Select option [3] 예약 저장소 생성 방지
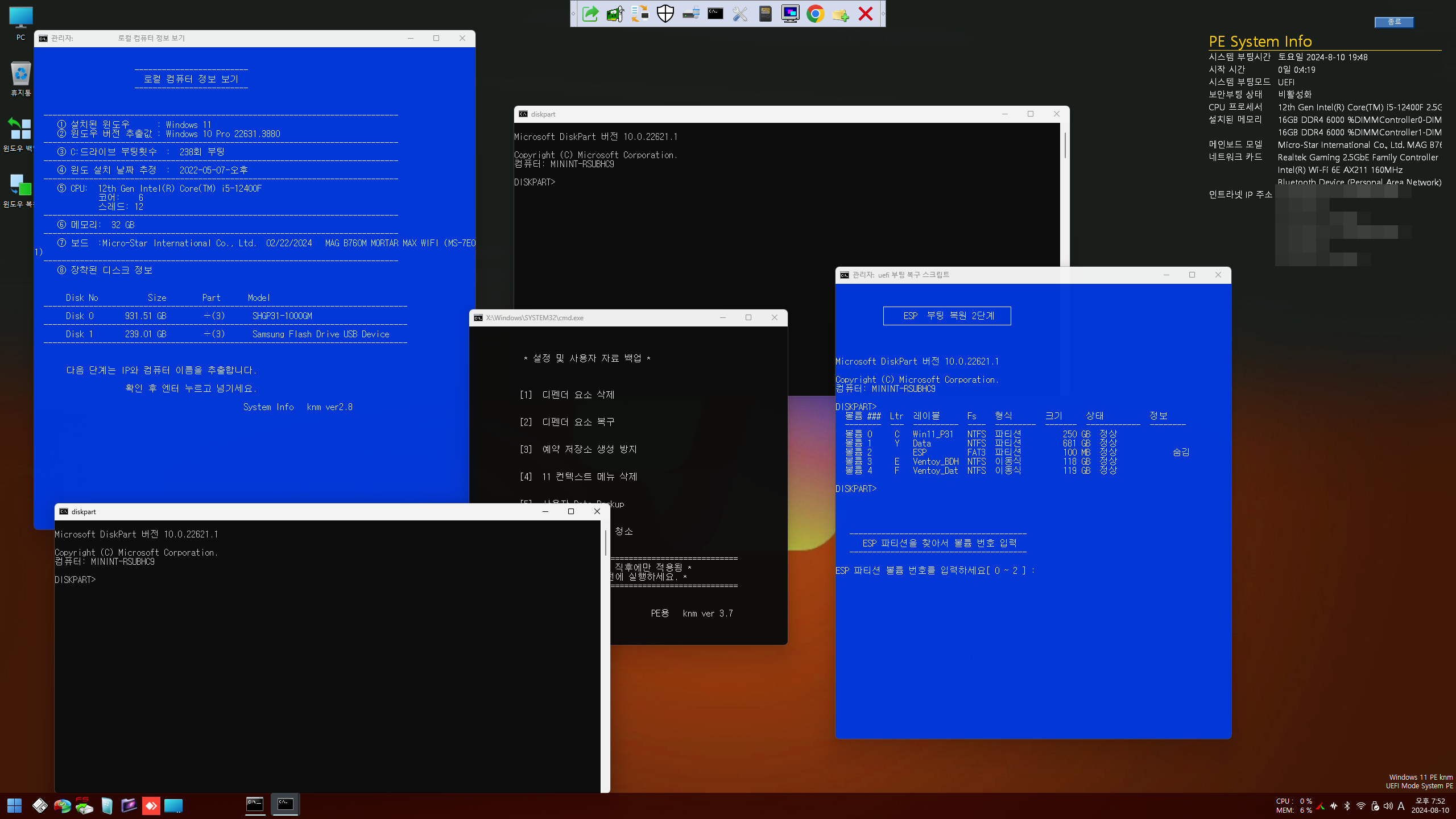The width and height of the screenshot is (1456, 819). point(578,449)
